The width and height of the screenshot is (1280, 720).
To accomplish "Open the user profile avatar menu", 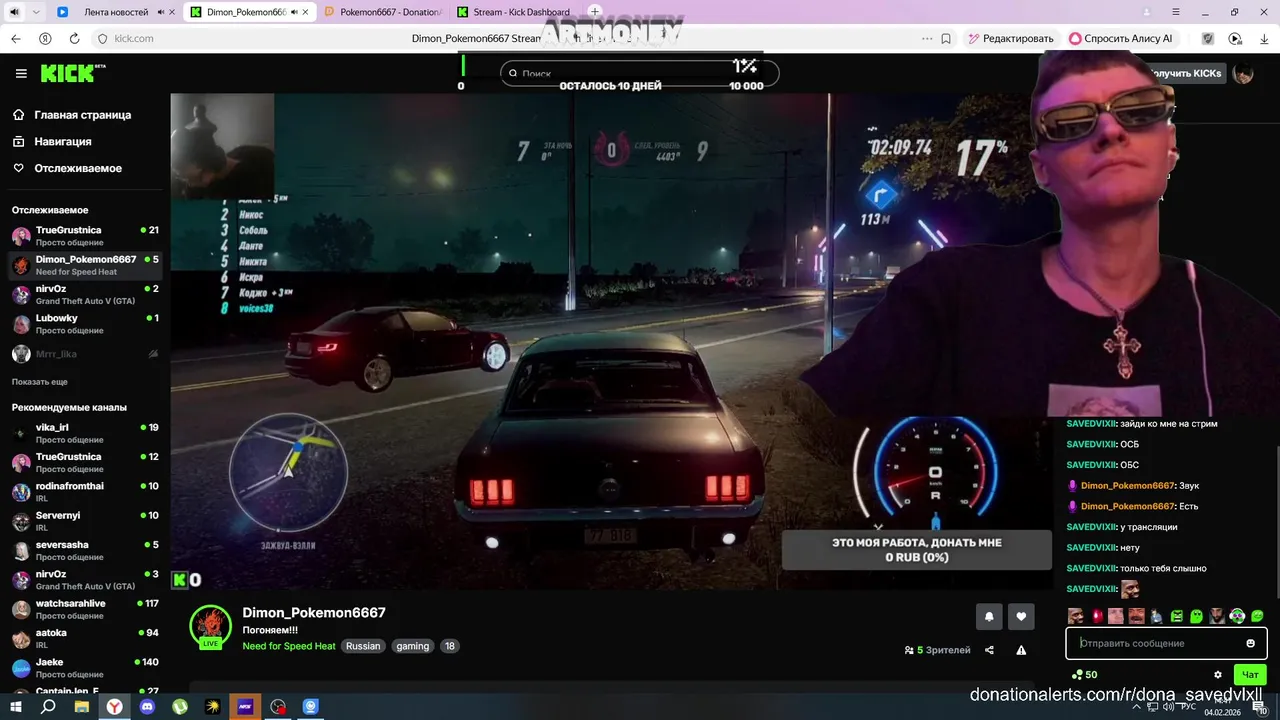I will coord(1243,73).
